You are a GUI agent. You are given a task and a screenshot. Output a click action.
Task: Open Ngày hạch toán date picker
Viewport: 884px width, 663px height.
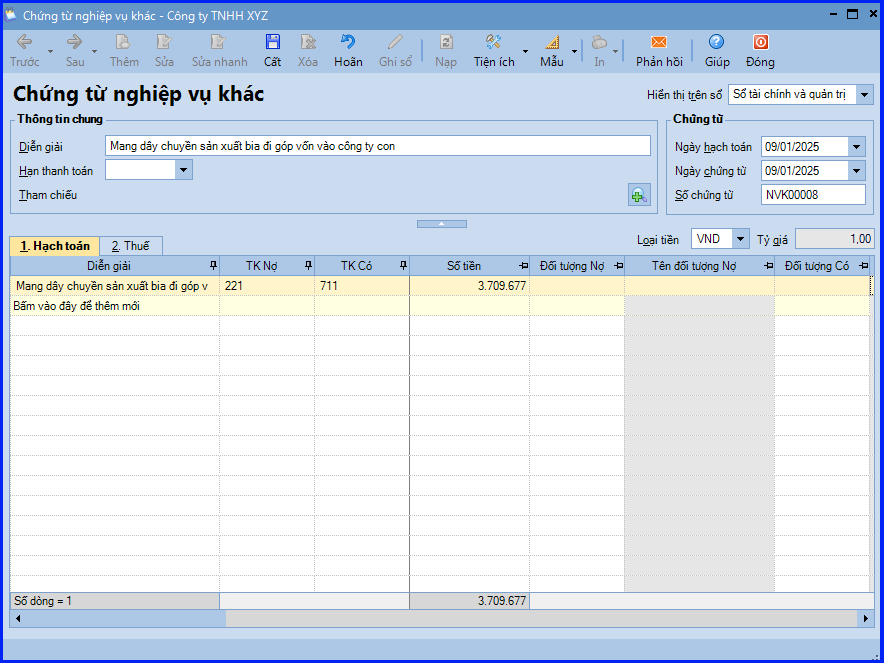(x=856, y=147)
